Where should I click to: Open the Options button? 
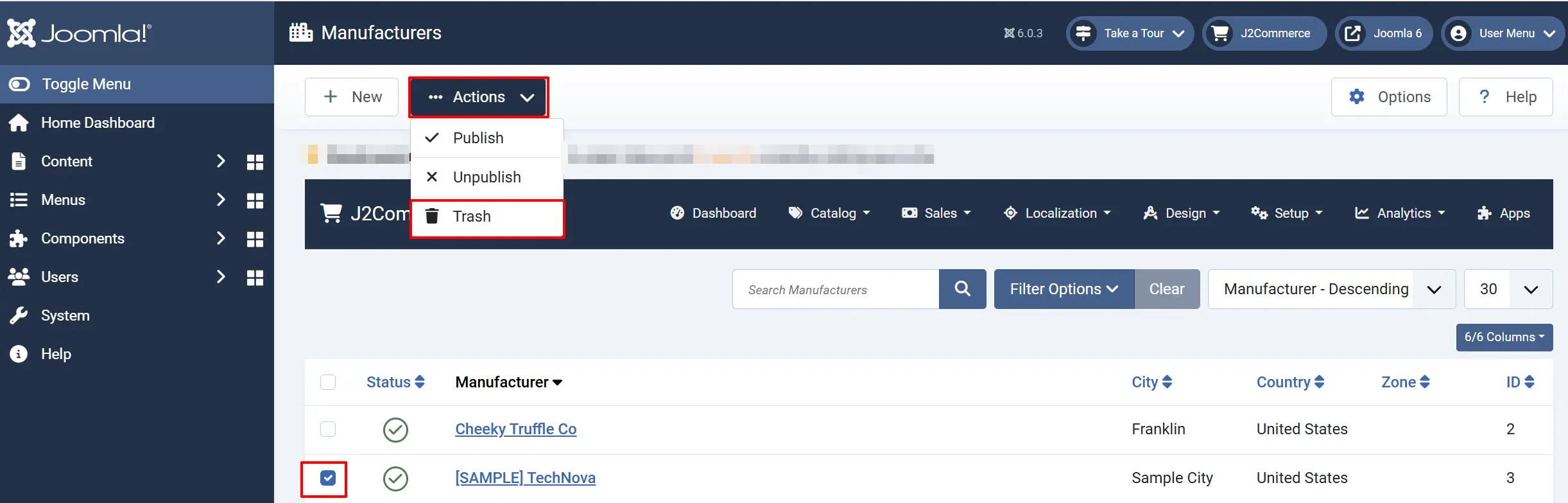point(1389,97)
